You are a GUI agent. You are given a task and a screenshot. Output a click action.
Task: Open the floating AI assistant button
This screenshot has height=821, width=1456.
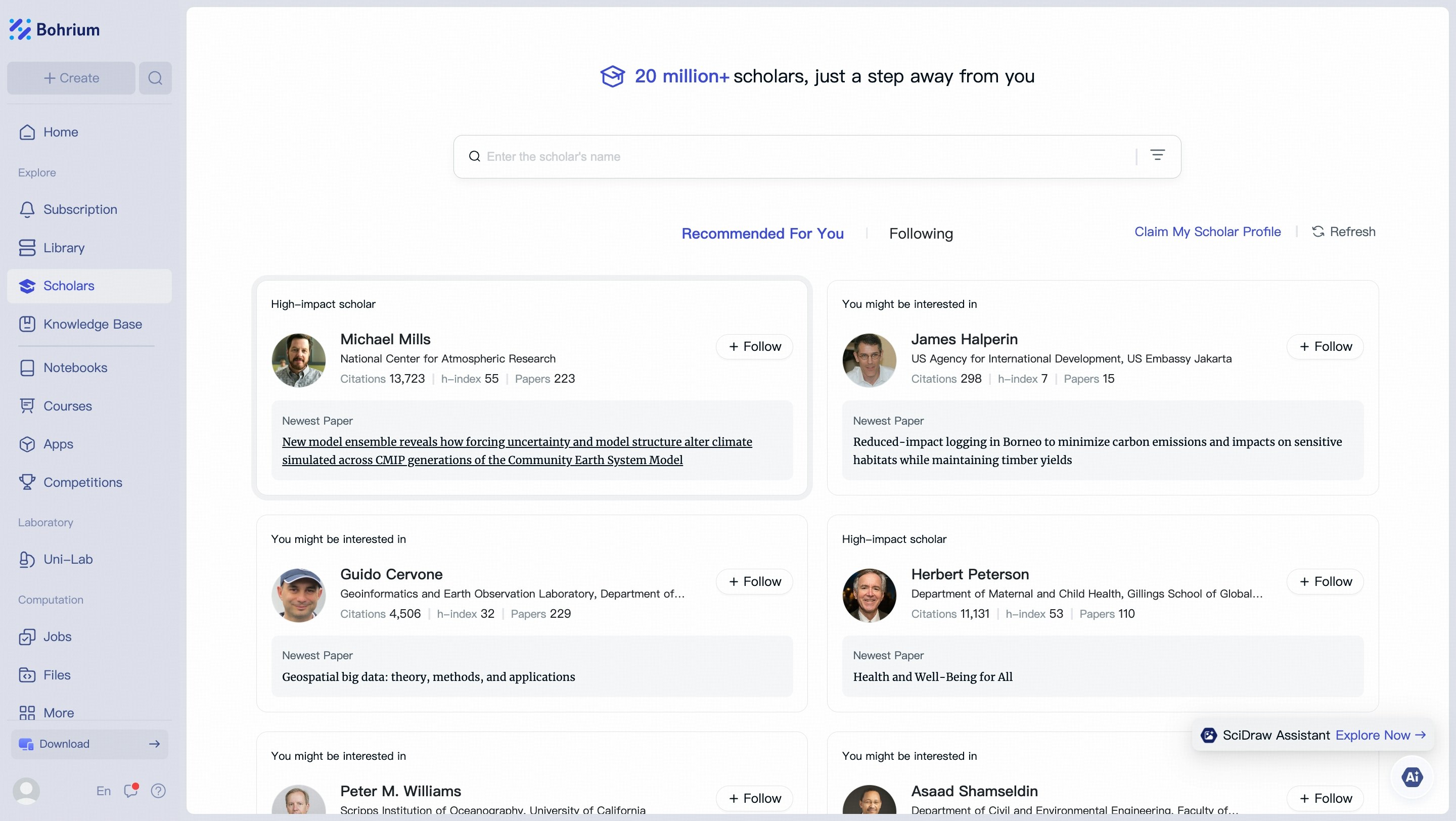tap(1412, 777)
